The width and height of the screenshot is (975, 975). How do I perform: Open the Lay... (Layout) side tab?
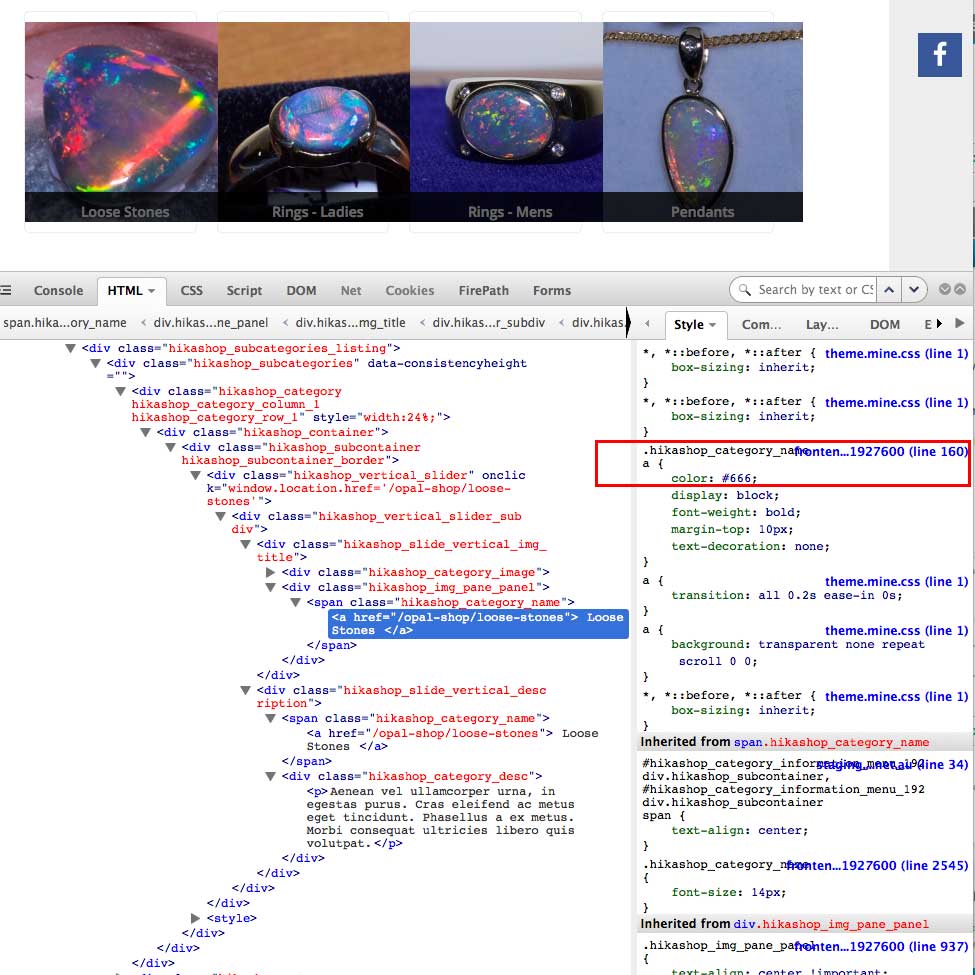pyautogui.click(x=821, y=325)
